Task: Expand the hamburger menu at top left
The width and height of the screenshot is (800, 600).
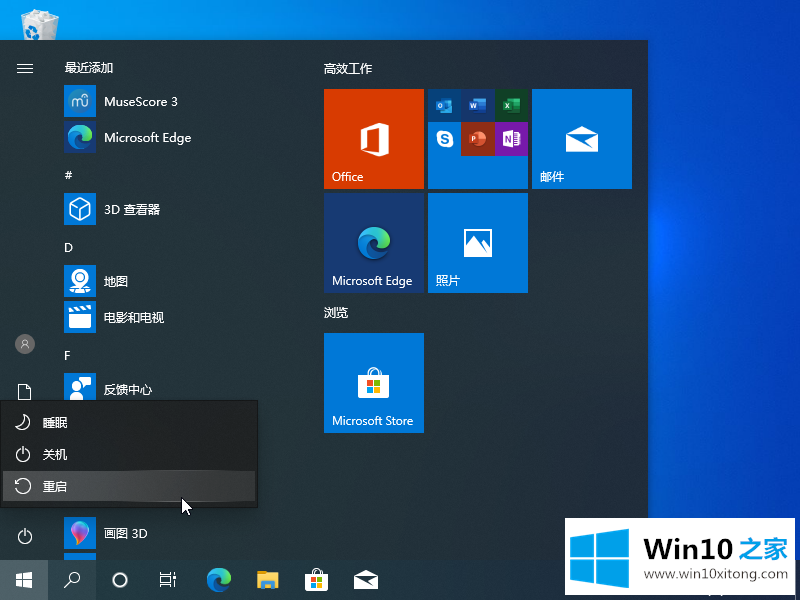Action: coord(24,68)
